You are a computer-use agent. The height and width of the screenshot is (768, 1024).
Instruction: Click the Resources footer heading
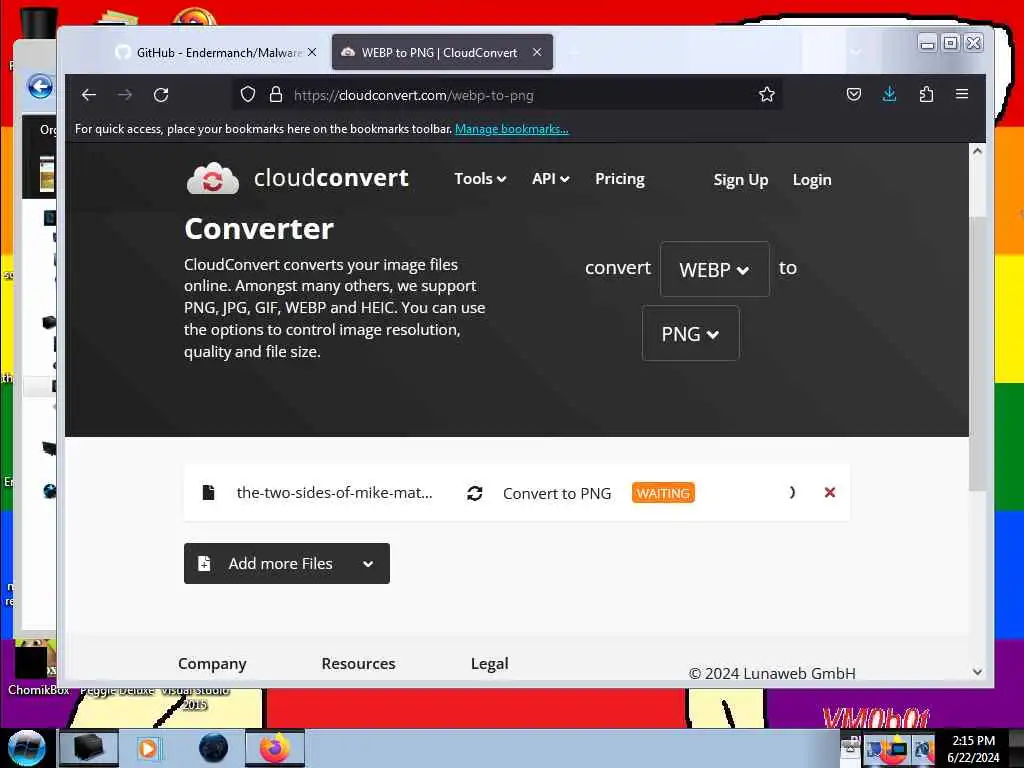(x=359, y=664)
